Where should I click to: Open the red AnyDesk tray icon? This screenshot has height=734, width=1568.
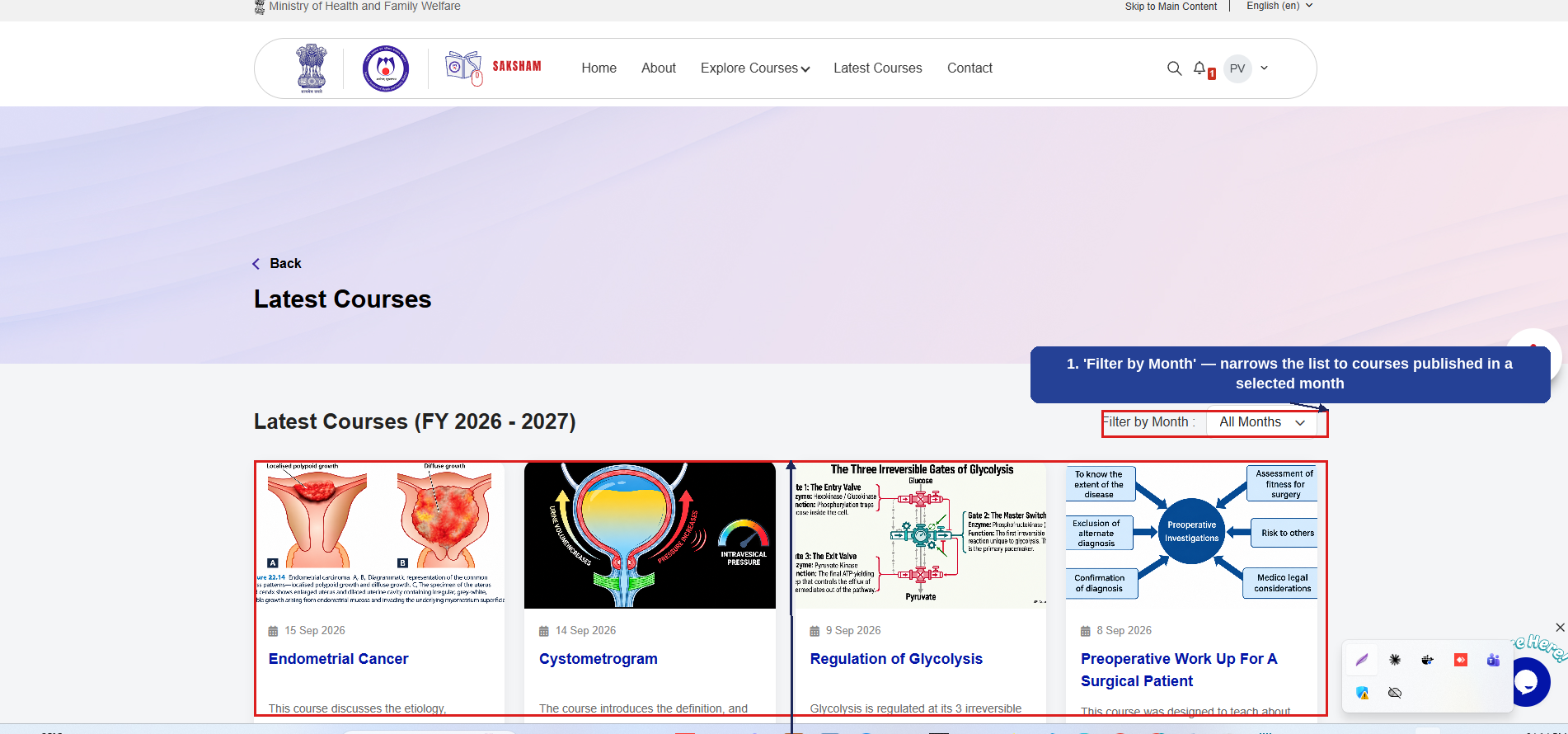coord(1461,660)
